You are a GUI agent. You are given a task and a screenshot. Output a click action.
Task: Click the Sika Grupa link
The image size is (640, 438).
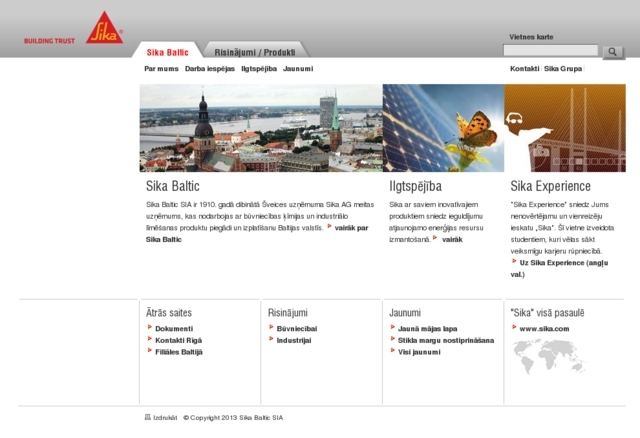[563, 69]
